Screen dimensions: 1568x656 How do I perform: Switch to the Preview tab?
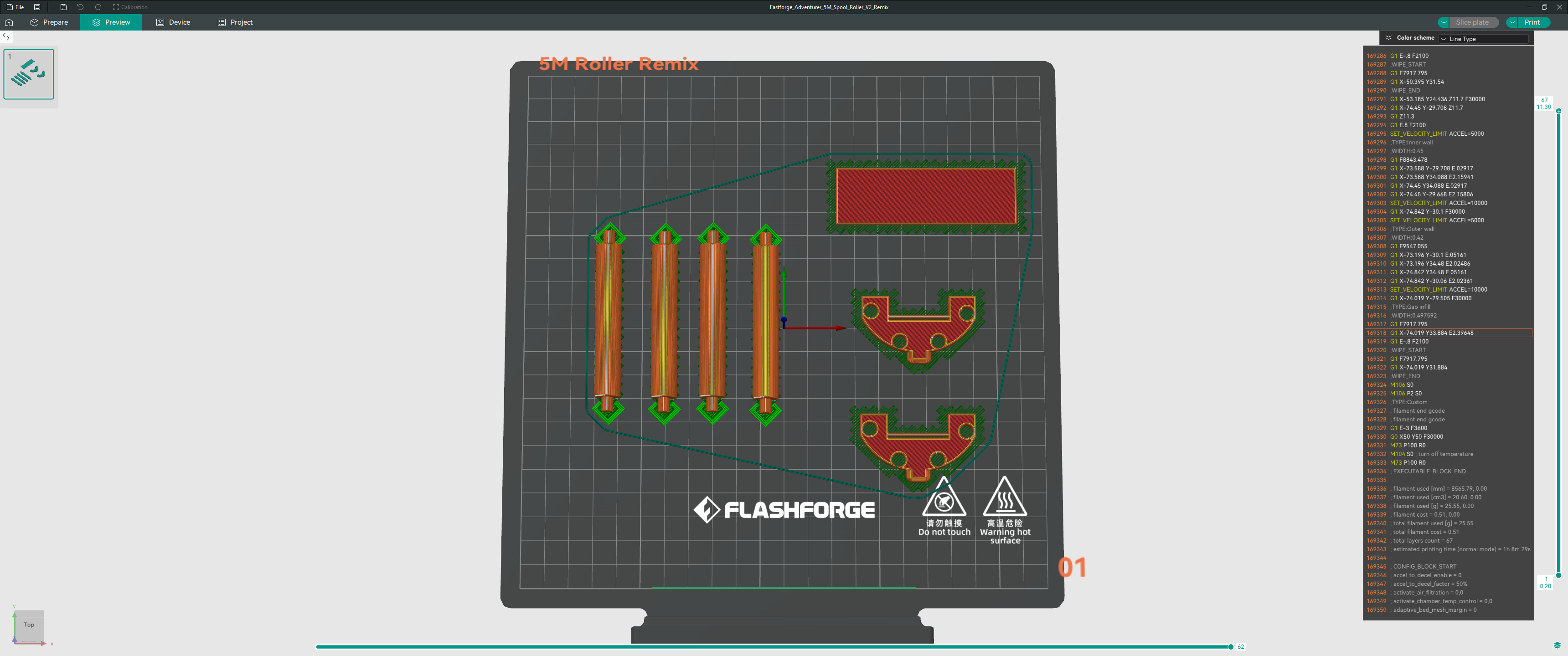coord(111,22)
